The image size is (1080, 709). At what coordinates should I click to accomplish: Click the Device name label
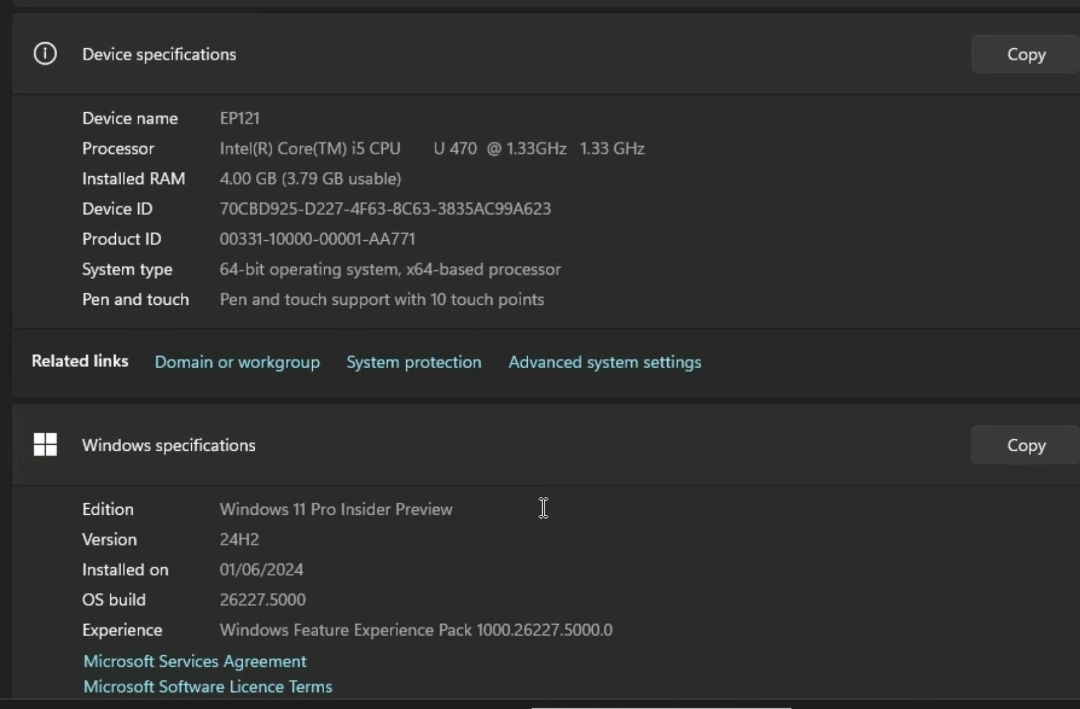click(130, 119)
